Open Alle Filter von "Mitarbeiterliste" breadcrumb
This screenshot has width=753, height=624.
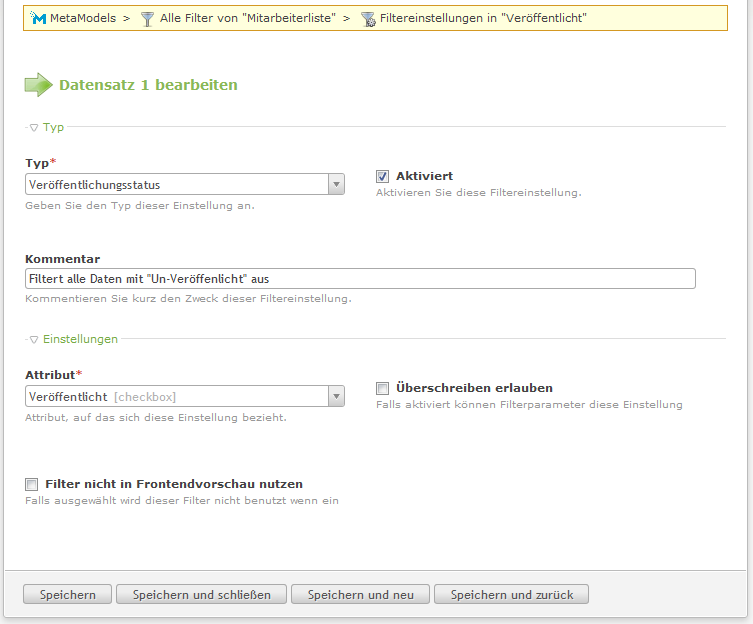(x=248, y=18)
